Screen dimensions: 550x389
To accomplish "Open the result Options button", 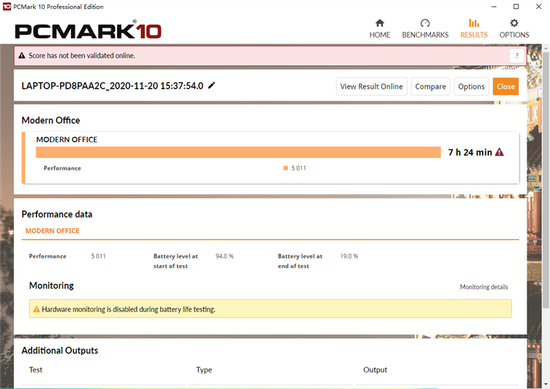I will click(x=471, y=86).
